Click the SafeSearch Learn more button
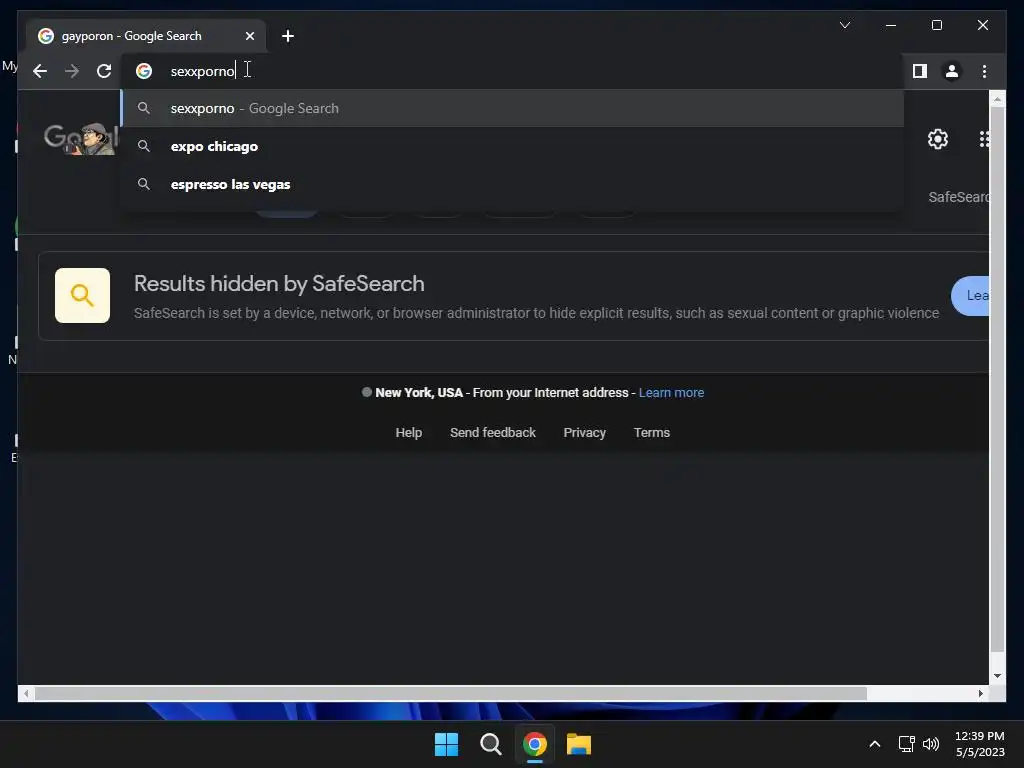This screenshot has height=768, width=1024. pyautogui.click(x=970, y=296)
